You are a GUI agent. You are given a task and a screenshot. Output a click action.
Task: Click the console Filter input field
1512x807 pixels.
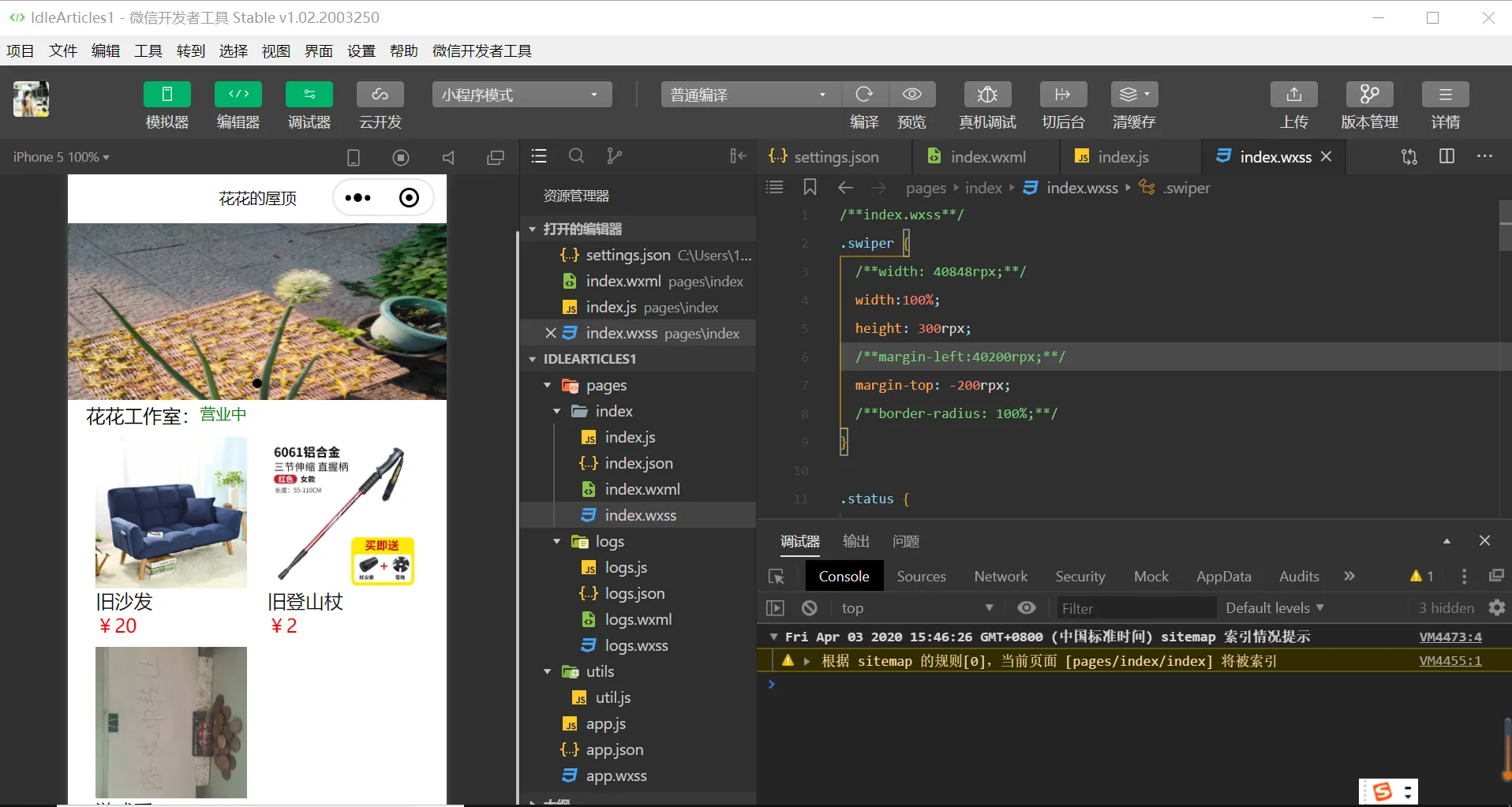[1135, 608]
